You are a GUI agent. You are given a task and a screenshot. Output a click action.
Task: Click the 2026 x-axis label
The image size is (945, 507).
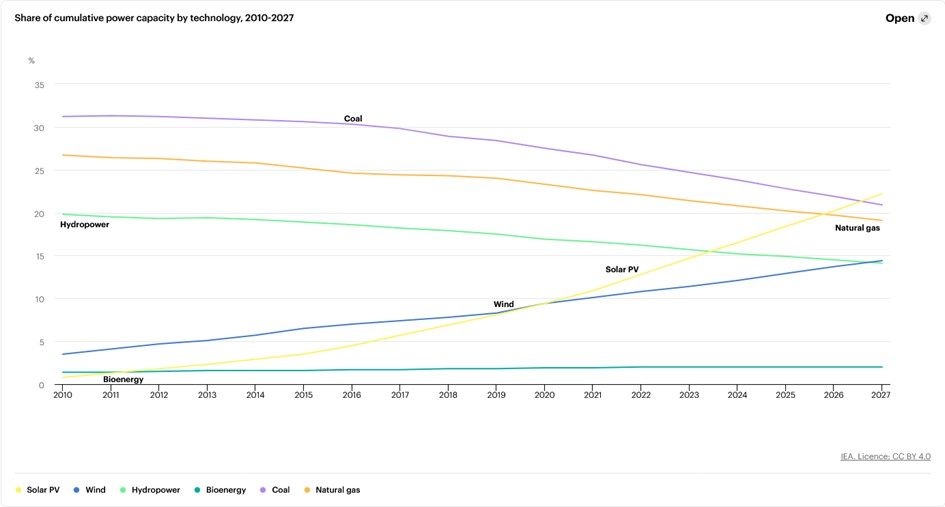[x=834, y=395]
